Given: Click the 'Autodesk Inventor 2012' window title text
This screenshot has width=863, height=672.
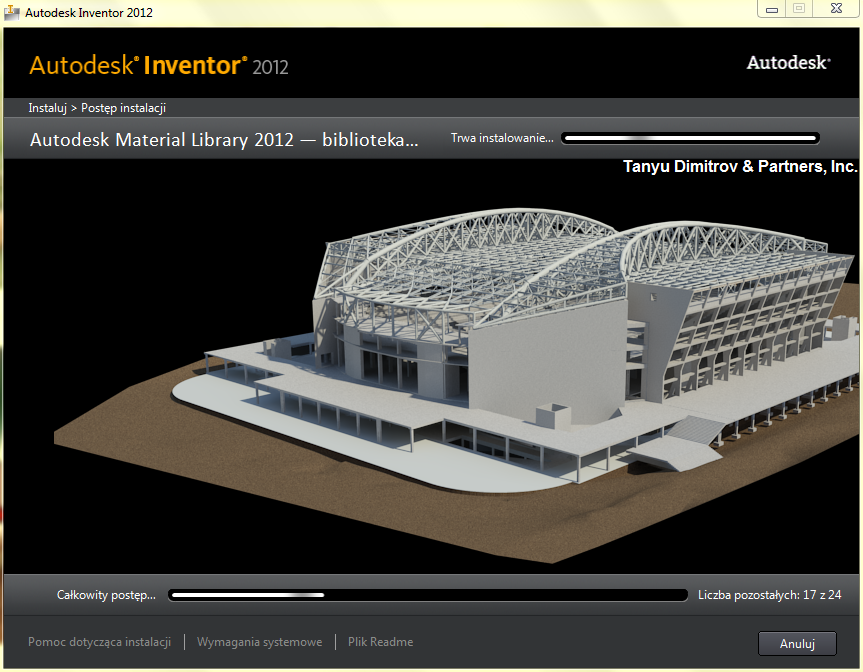Looking at the screenshot, I should (89, 13).
